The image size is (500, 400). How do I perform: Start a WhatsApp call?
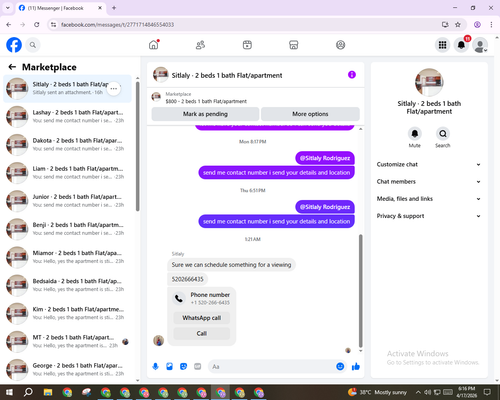pyautogui.click(x=202, y=318)
